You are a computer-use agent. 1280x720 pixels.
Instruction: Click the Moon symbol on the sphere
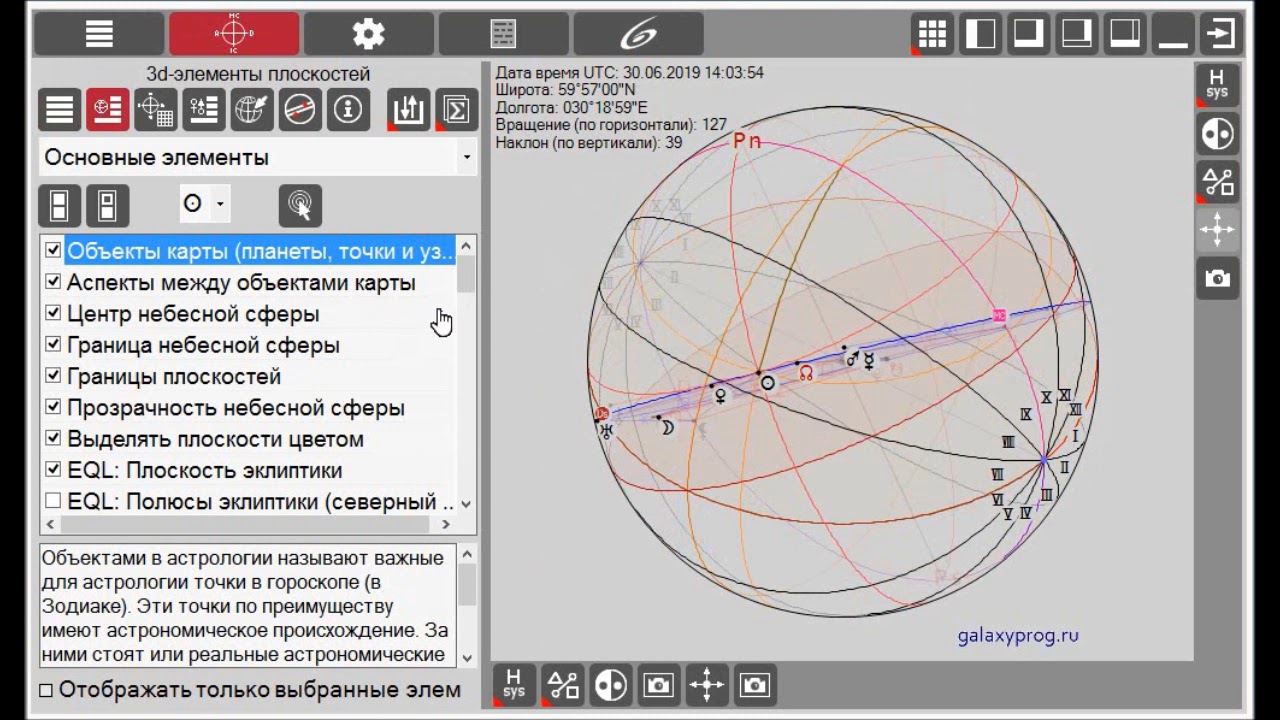tap(667, 427)
